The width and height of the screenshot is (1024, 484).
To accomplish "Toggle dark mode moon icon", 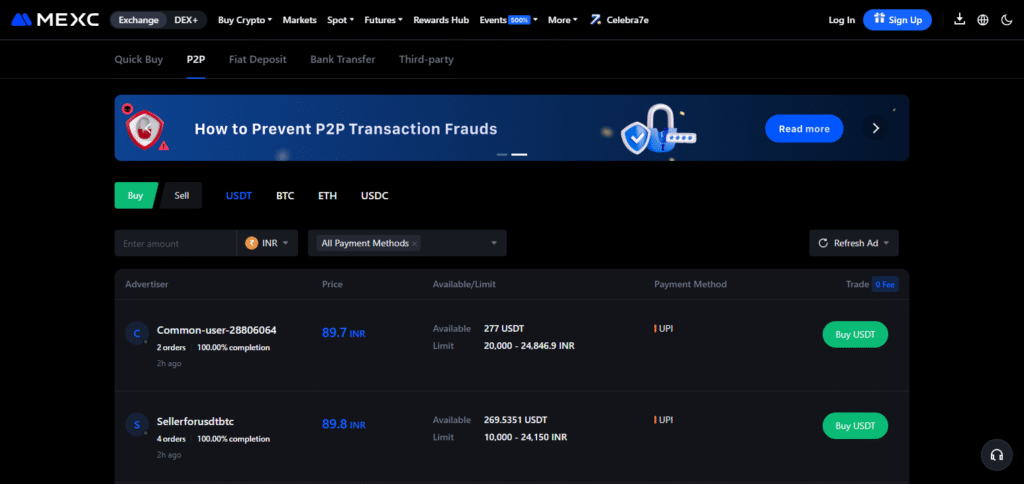I will (1006, 20).
